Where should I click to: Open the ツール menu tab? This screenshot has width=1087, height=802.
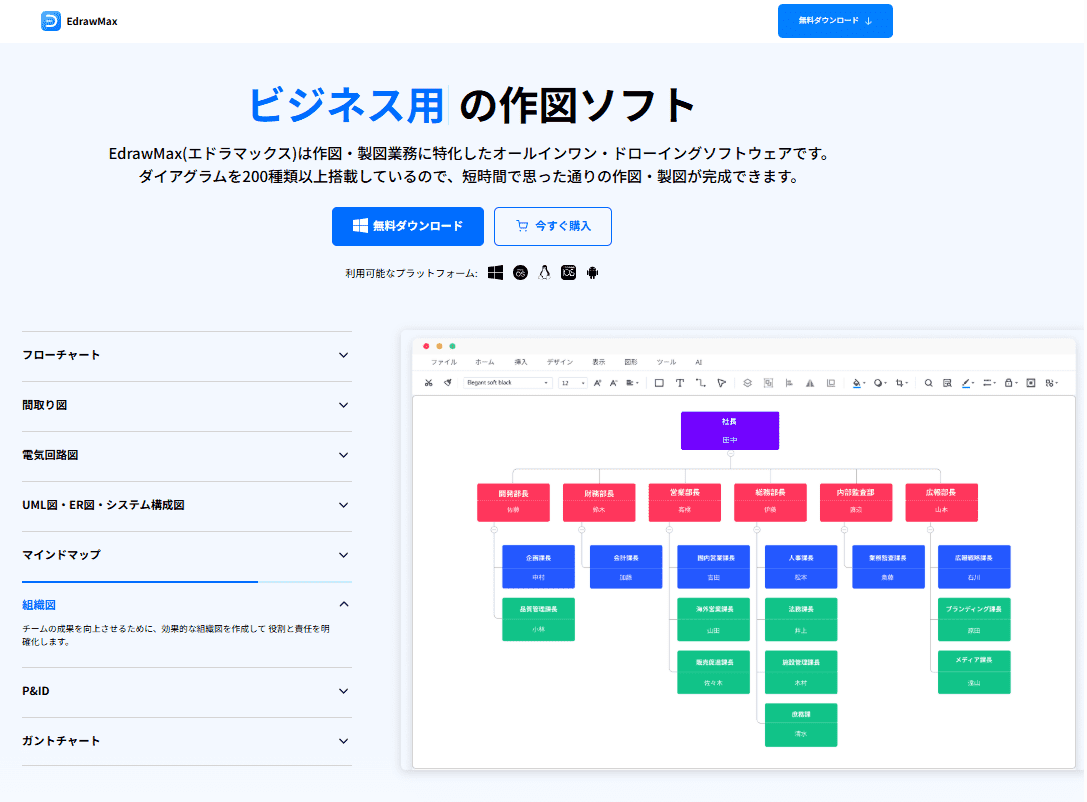(666, 362)
